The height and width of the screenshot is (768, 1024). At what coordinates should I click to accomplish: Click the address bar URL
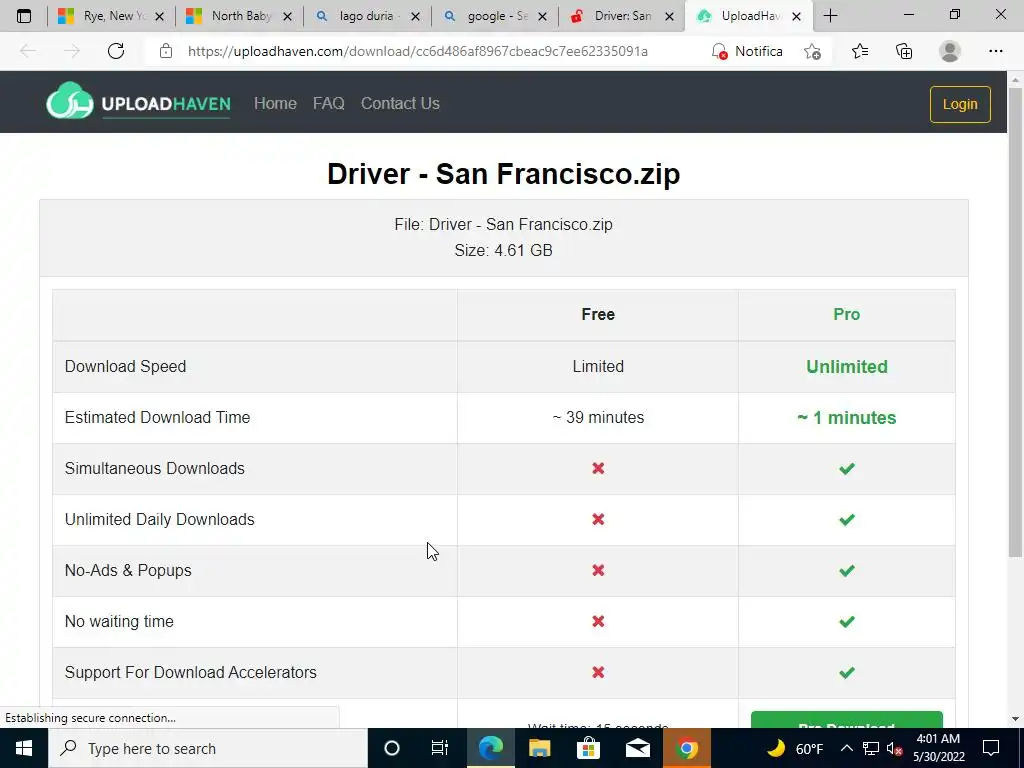[x=417, y=51]
